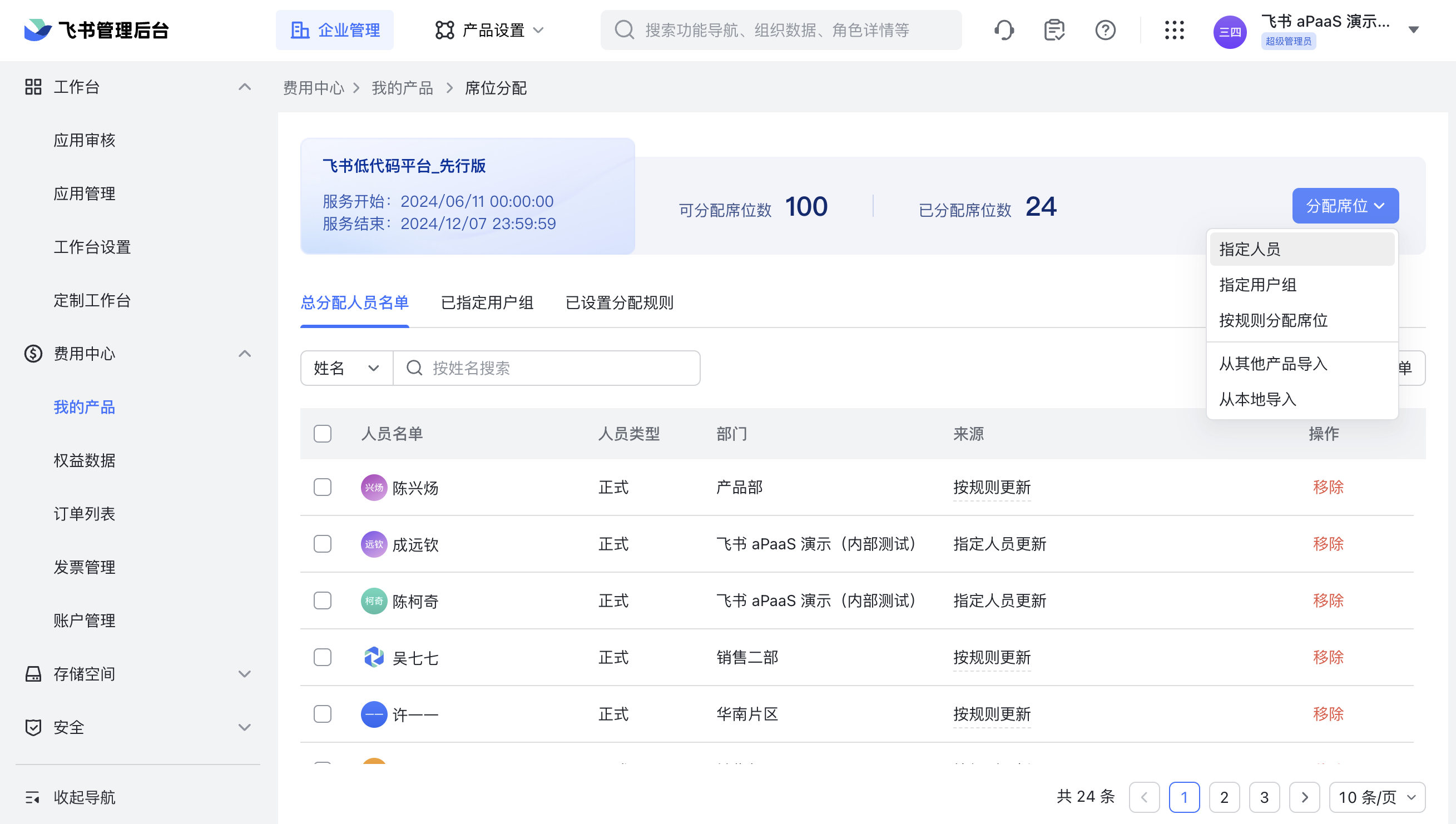Check the box for 陈兴炀
The height and width of the screenshot is (824, 1456).
(323, 487)
